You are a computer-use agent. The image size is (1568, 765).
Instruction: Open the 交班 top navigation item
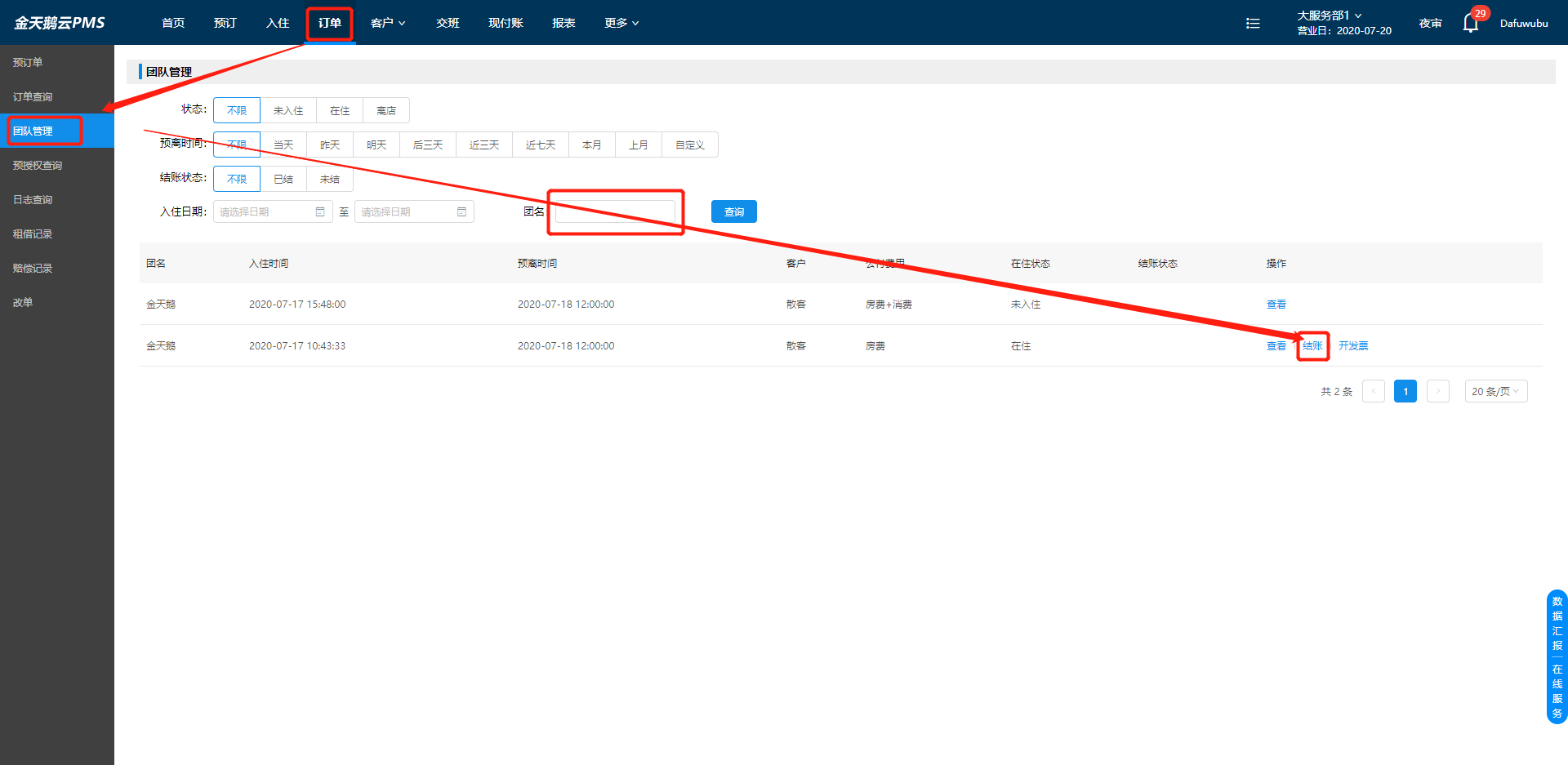448,23
